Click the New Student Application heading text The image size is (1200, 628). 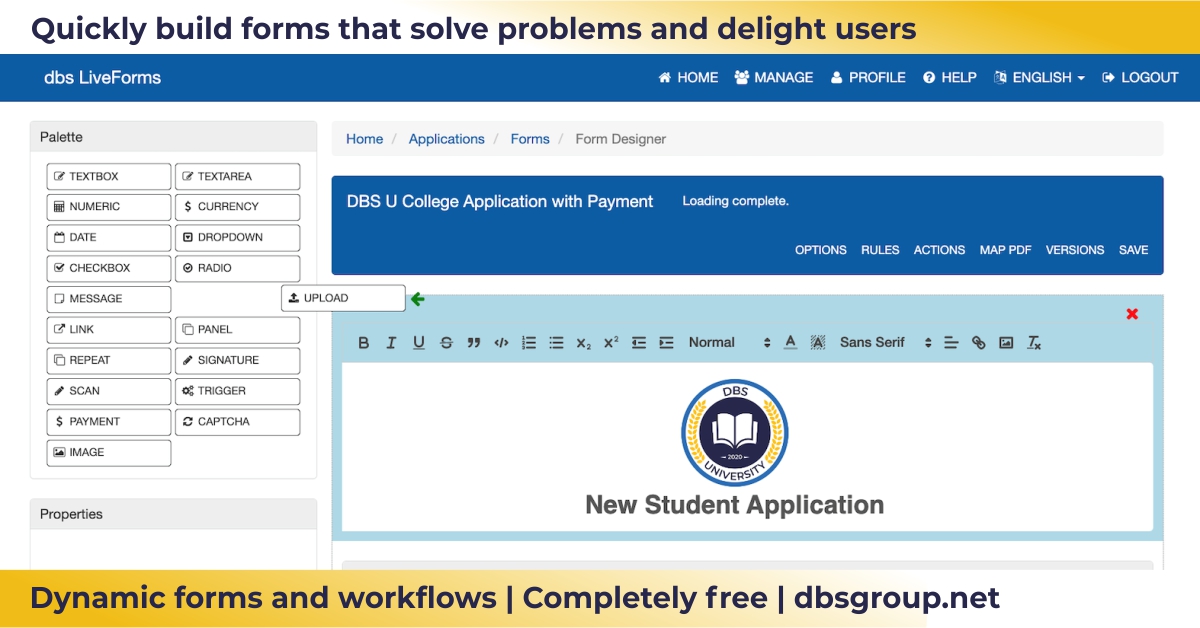735,505
